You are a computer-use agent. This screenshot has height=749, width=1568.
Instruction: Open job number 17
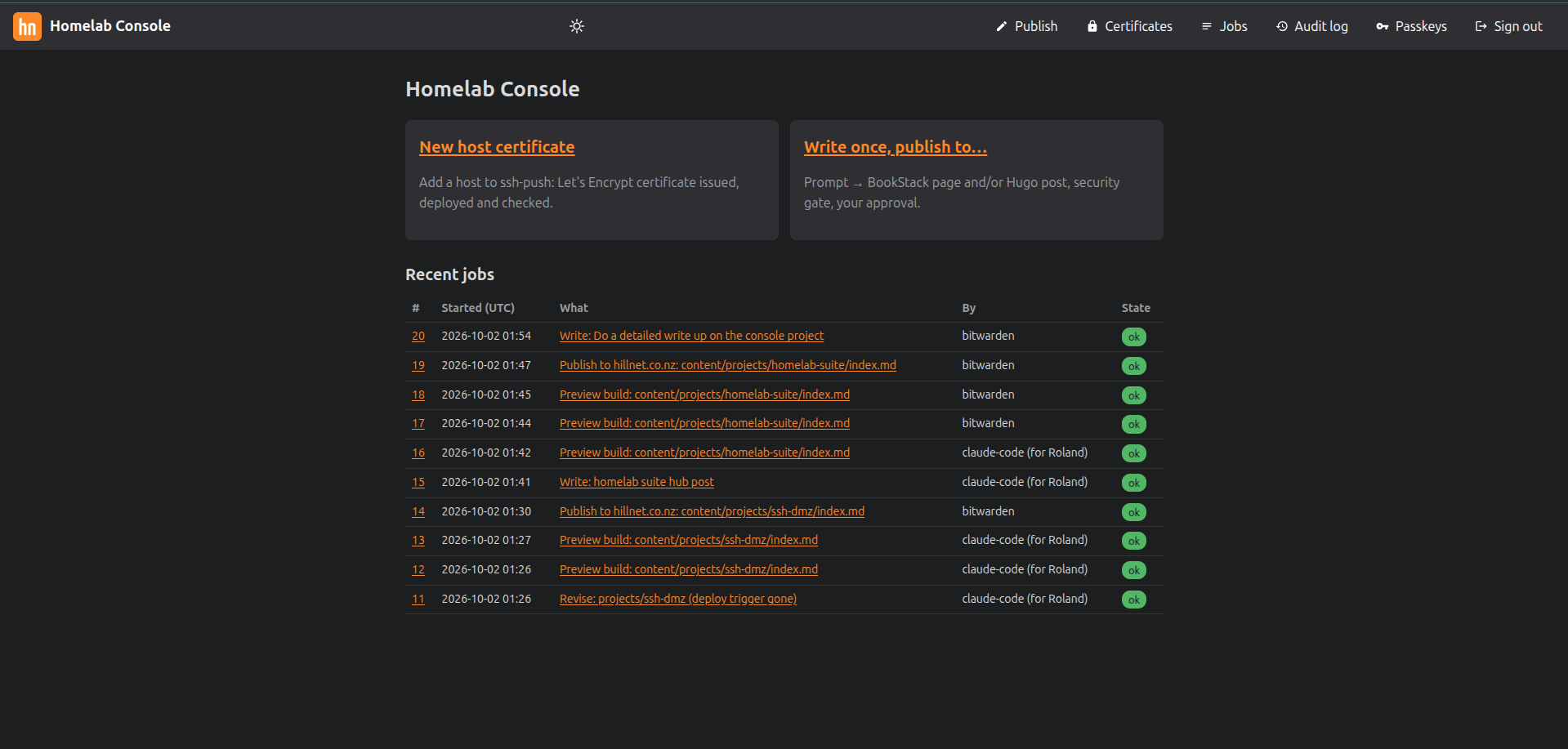418,423
